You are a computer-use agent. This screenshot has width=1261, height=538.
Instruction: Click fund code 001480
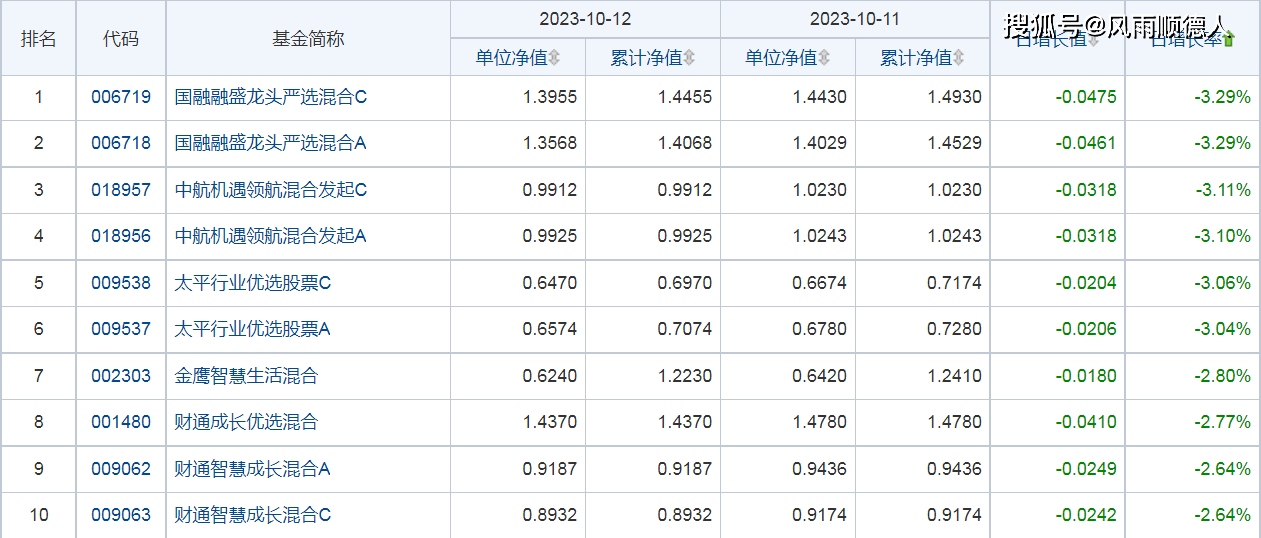[121, 422]
